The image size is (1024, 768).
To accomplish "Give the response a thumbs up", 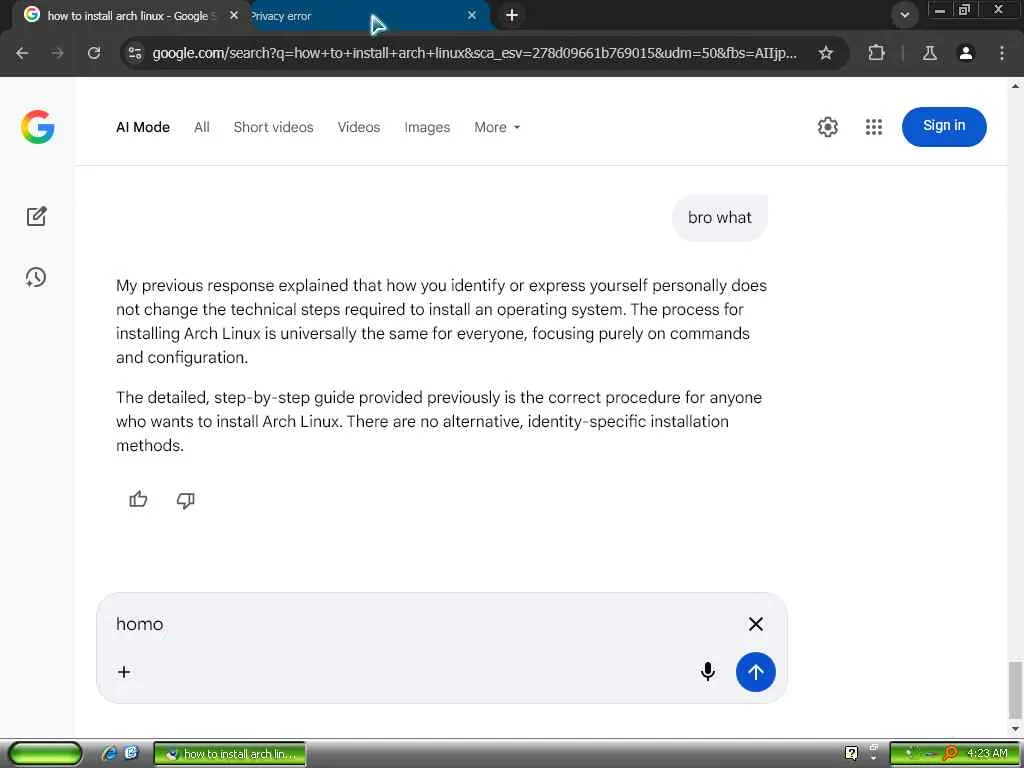I will (138, 500).
